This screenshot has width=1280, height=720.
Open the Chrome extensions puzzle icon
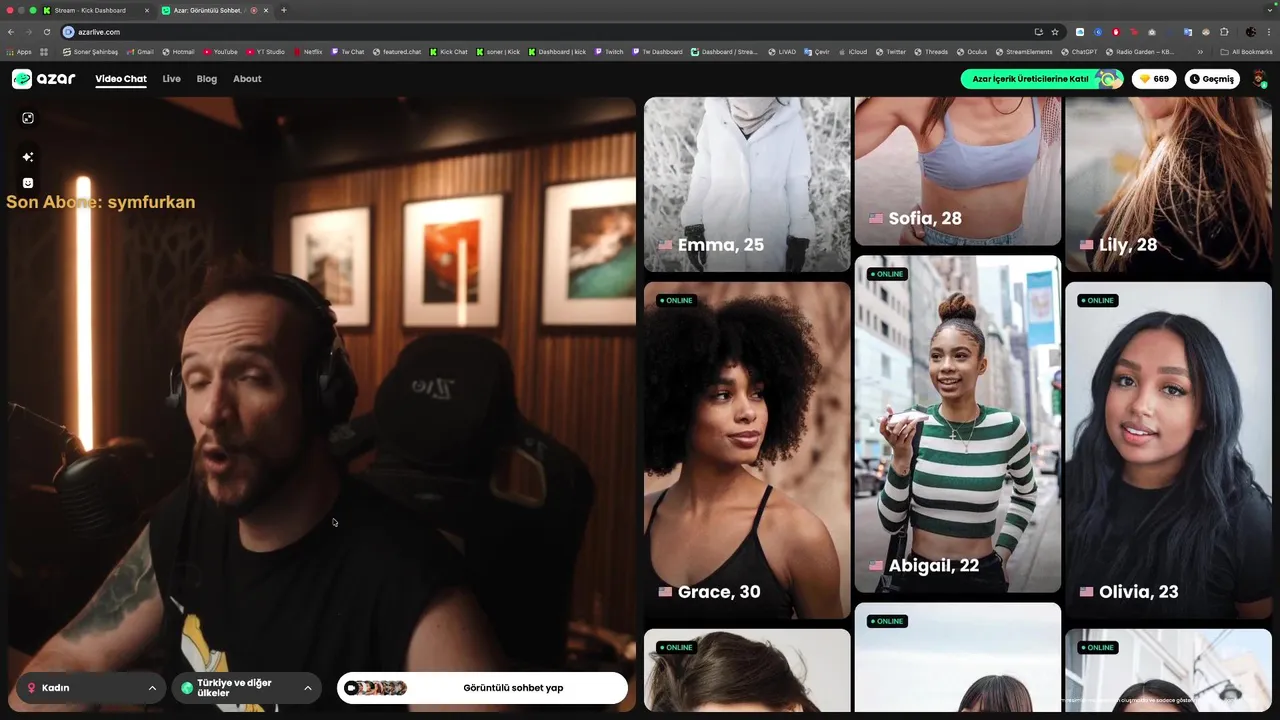(x=1224, y=32)
